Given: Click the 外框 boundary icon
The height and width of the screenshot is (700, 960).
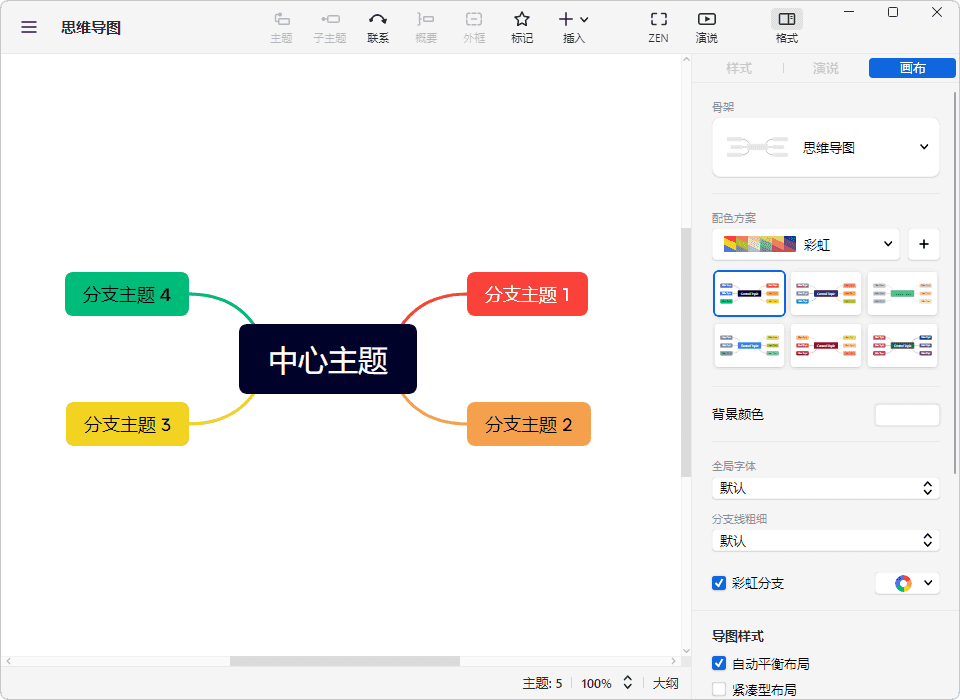Looking at the screenshot, I should (x=474, y=28).
